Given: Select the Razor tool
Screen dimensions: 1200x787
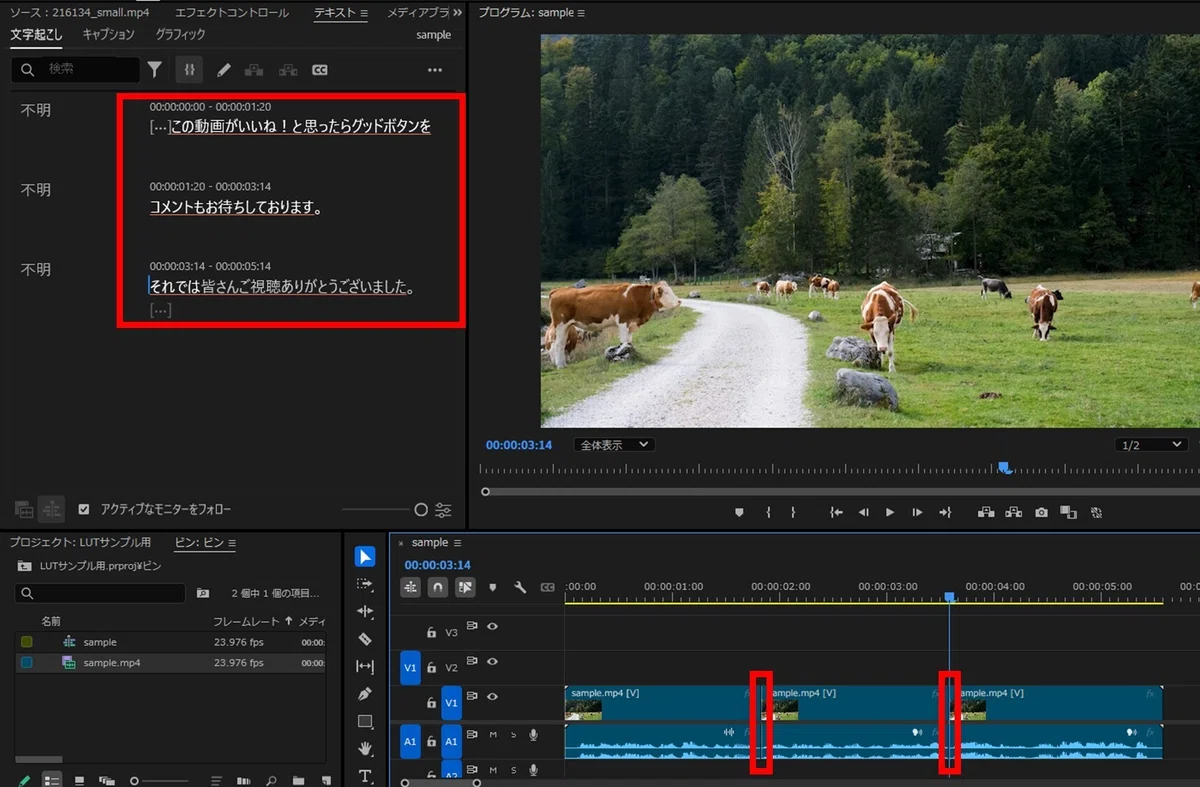Looking at the screenshot, I should click(x=365, y=639).
